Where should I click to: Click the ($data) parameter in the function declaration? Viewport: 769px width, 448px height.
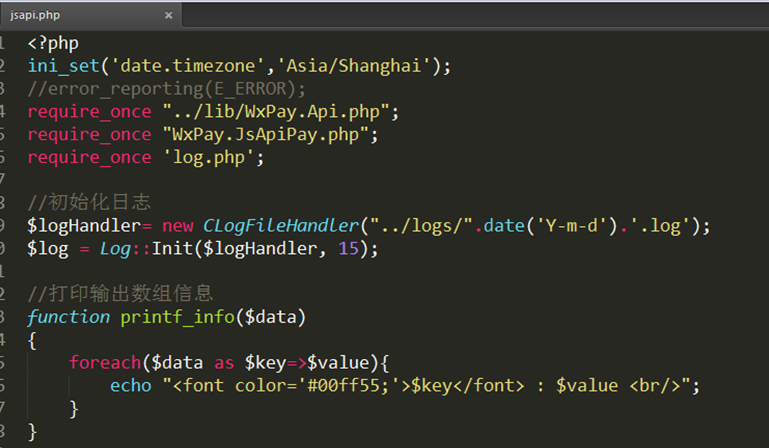pyautogui.click(x=271, y=317)
